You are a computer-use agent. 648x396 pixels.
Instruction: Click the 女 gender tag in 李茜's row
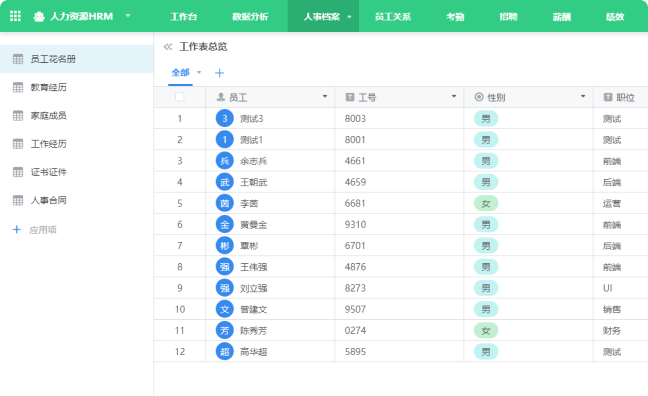(x=486, y=203)
